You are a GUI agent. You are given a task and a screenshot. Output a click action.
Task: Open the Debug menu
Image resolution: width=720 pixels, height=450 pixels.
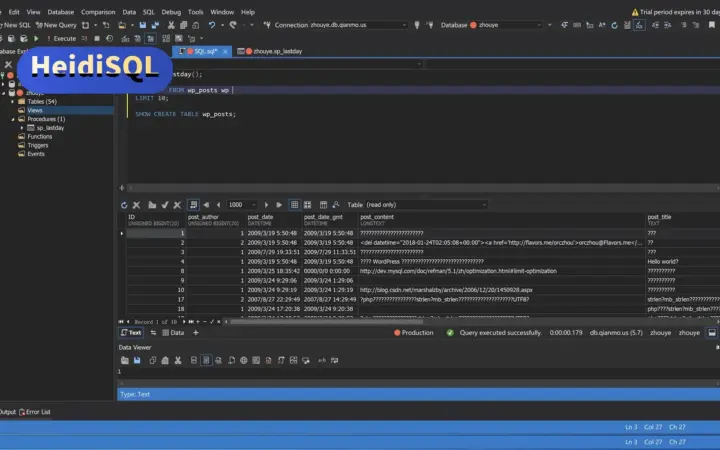tap(171, 12)
